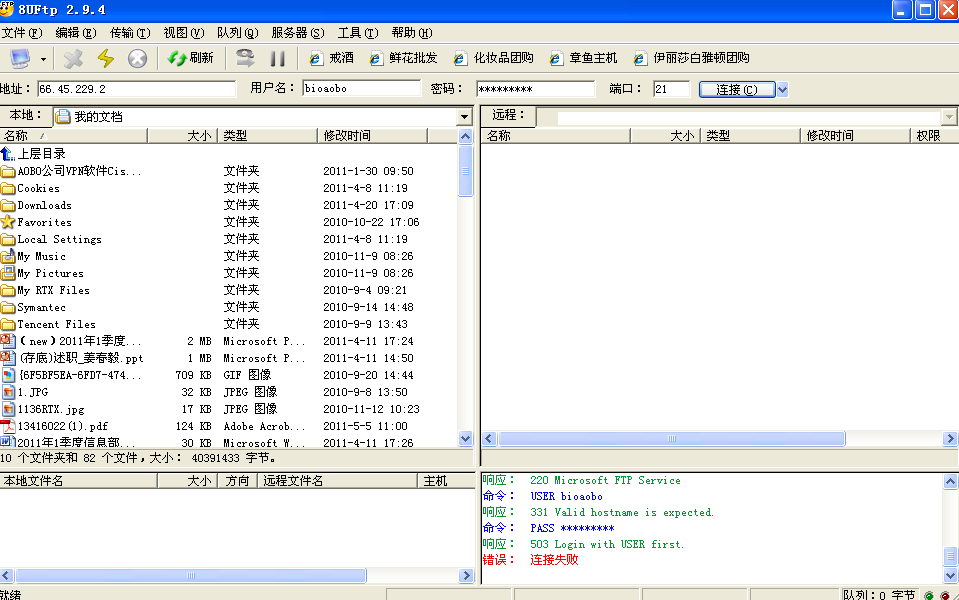Open the 视图(V) menu

(x=183, y=32)
